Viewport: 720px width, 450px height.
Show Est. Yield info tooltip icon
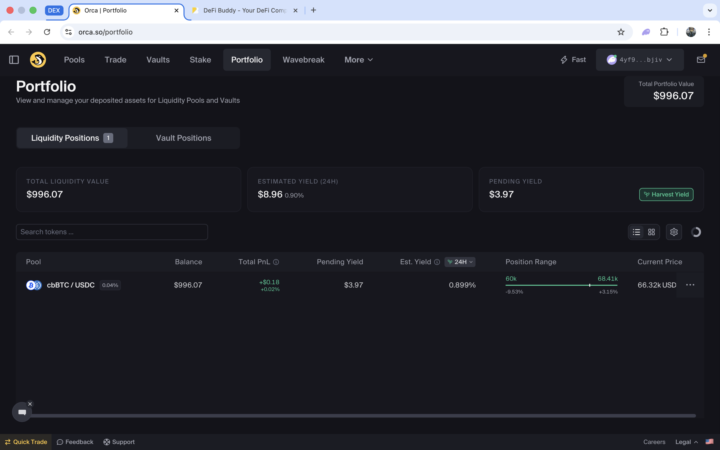pyautogui.click(x=437, y=262)
